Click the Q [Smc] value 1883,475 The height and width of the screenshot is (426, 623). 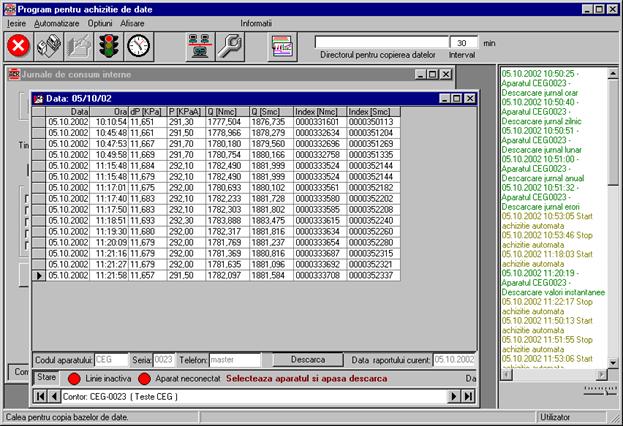pos(272,221)
